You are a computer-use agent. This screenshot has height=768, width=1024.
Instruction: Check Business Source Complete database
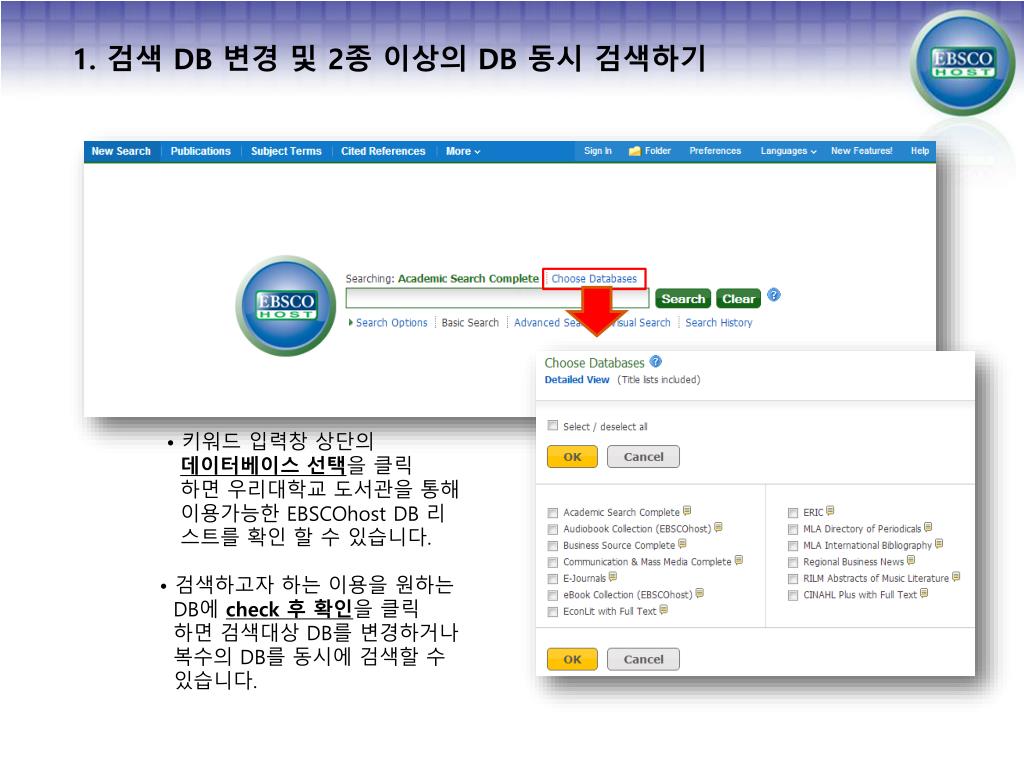553,545
